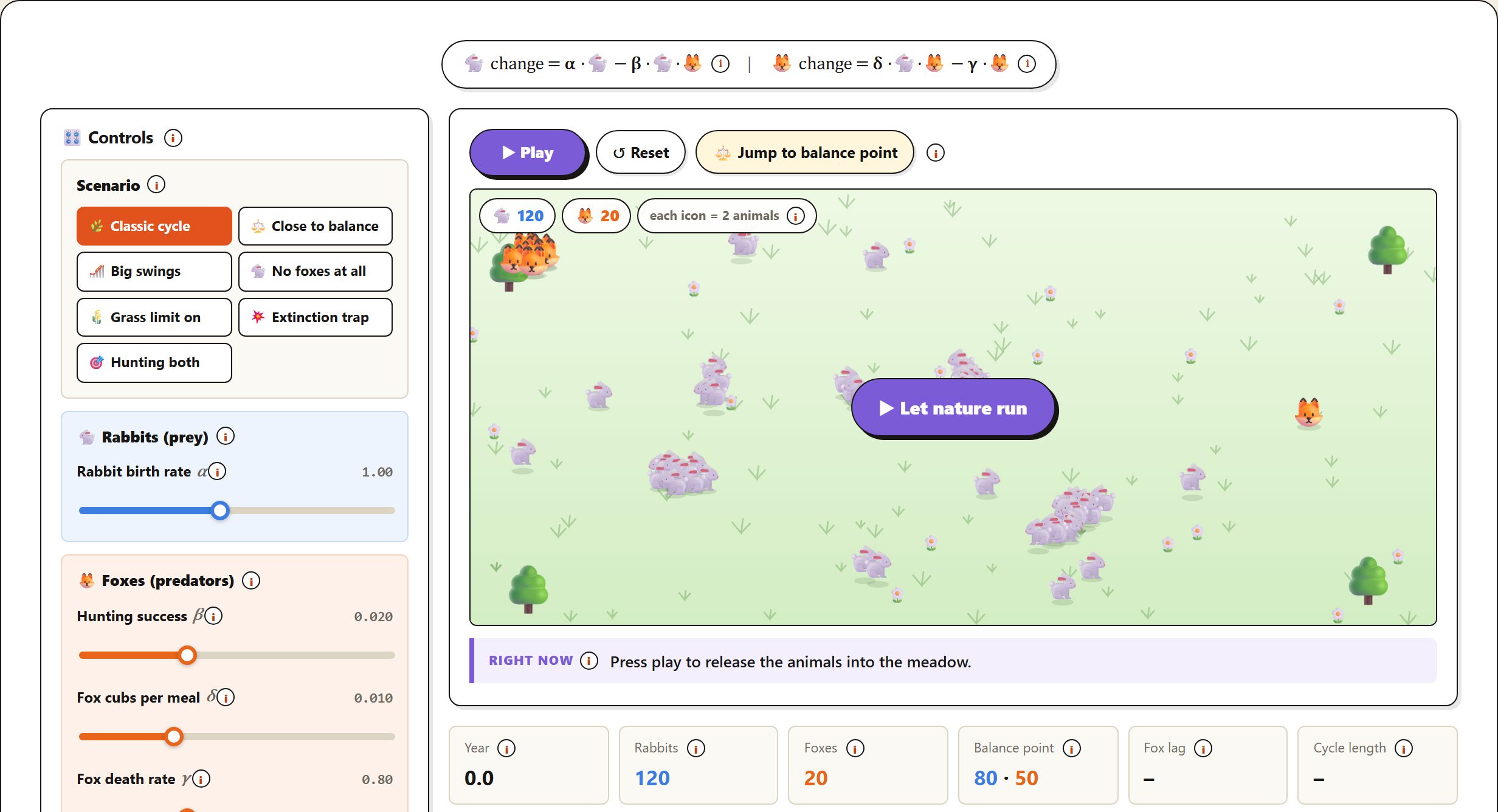Click Let nature run overlay button

click(953, 408)
